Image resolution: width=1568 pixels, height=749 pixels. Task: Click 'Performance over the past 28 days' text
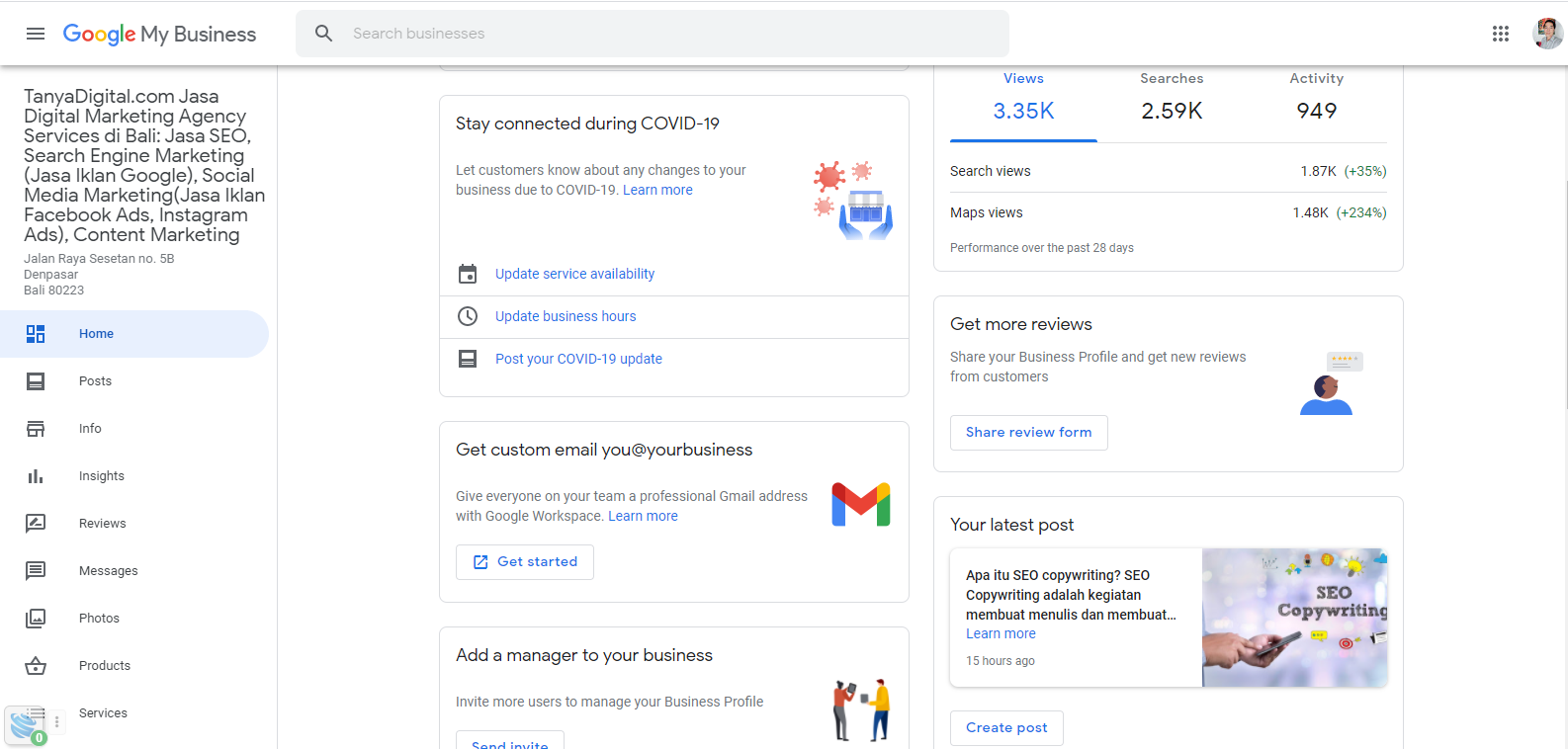[x=1042, y=248]
